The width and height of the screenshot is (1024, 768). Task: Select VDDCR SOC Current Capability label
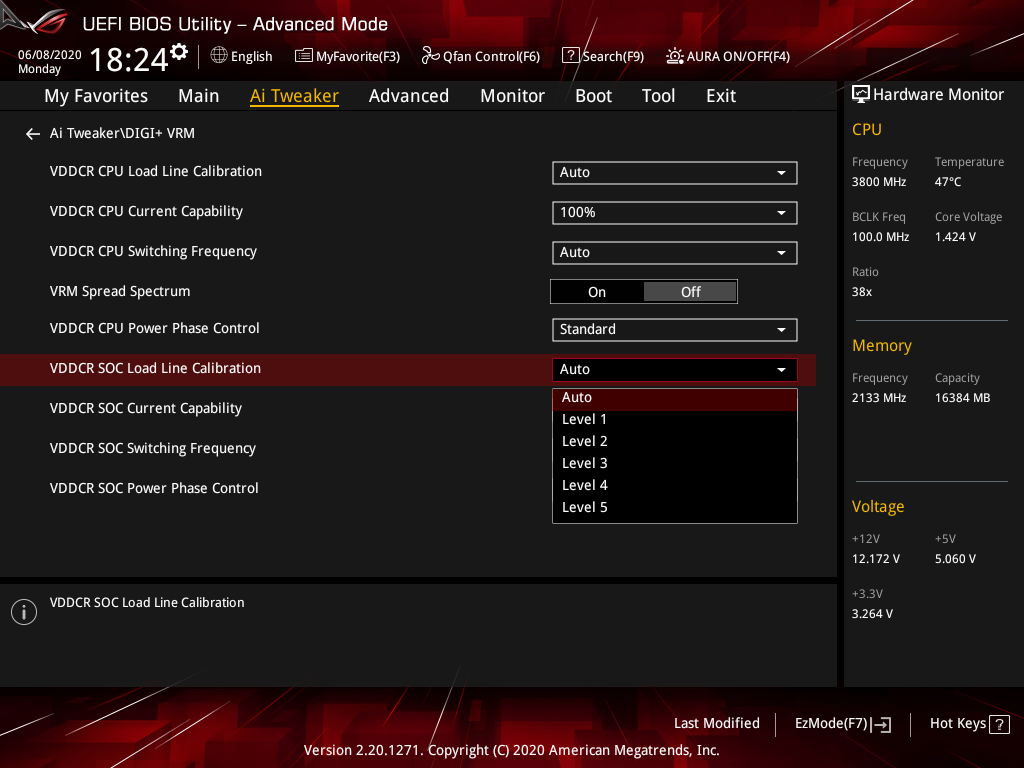coord(146,408)
